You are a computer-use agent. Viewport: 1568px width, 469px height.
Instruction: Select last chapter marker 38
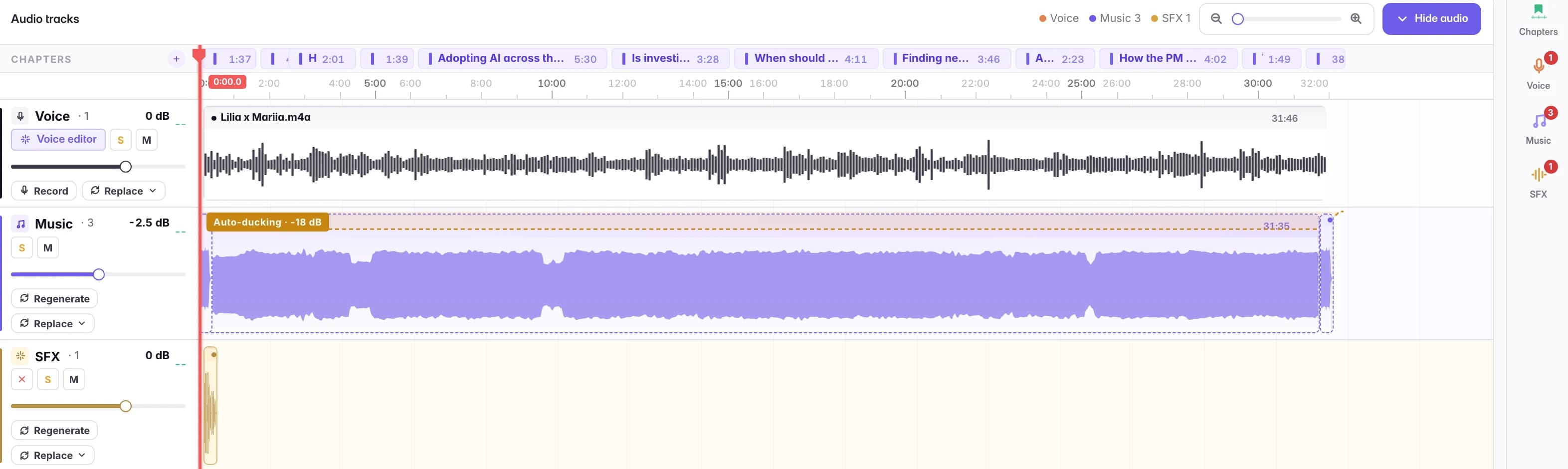(x=1326, y=58)
